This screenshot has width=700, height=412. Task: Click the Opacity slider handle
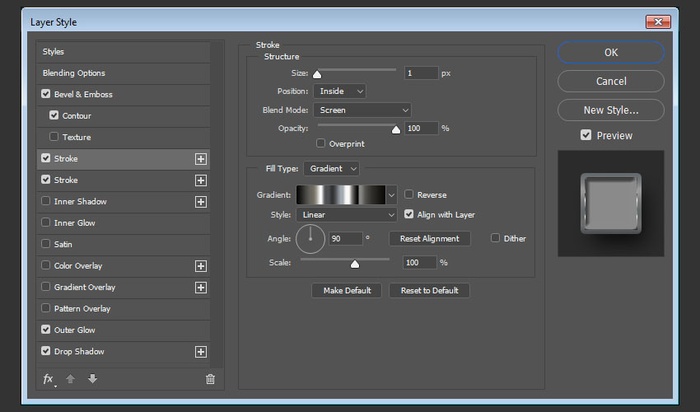395,129
